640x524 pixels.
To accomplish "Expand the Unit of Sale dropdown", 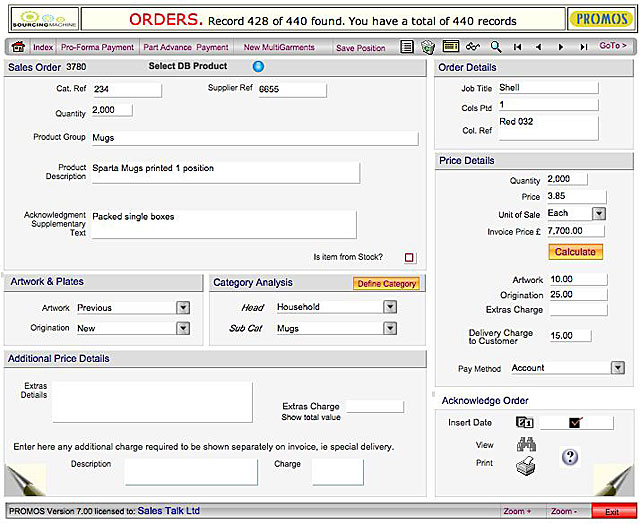I will (x=599, y=213).
